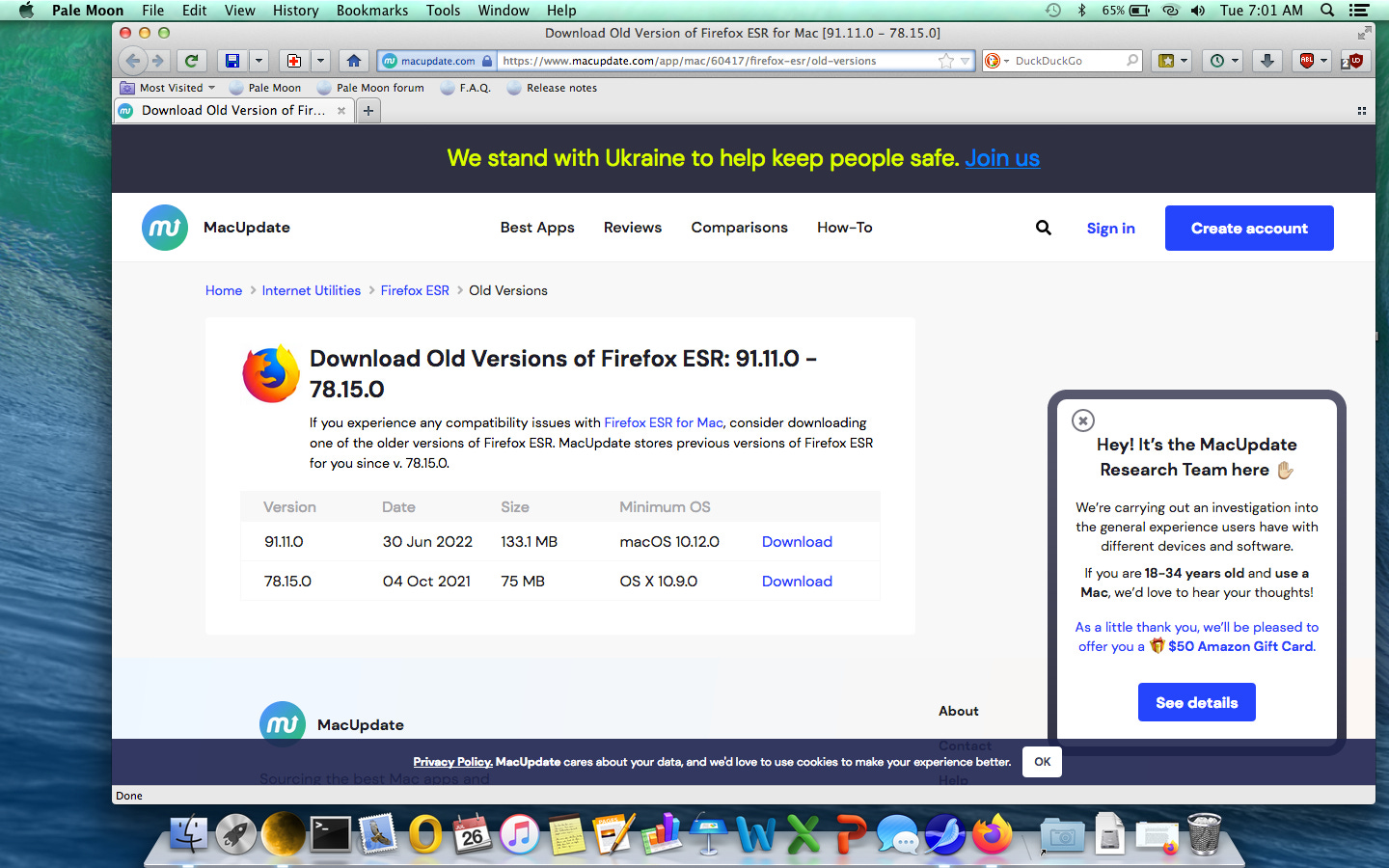Click the Sign in link

(x=1110, y=229)
